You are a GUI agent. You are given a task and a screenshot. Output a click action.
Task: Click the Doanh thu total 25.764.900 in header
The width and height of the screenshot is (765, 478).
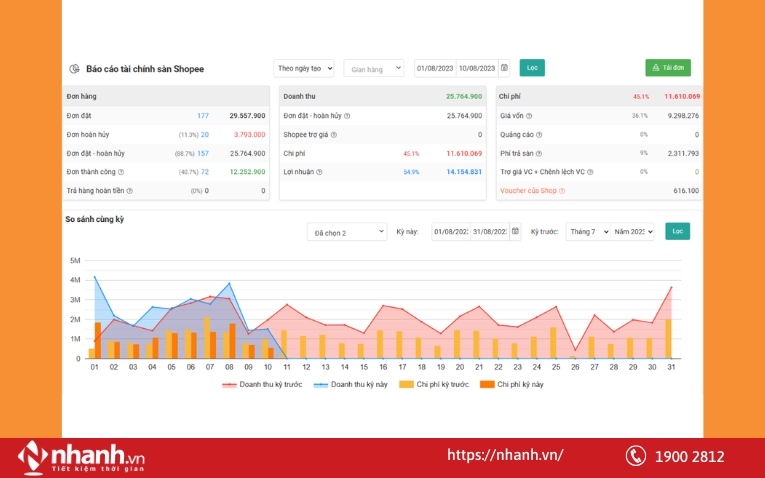[x=464, y=97]
